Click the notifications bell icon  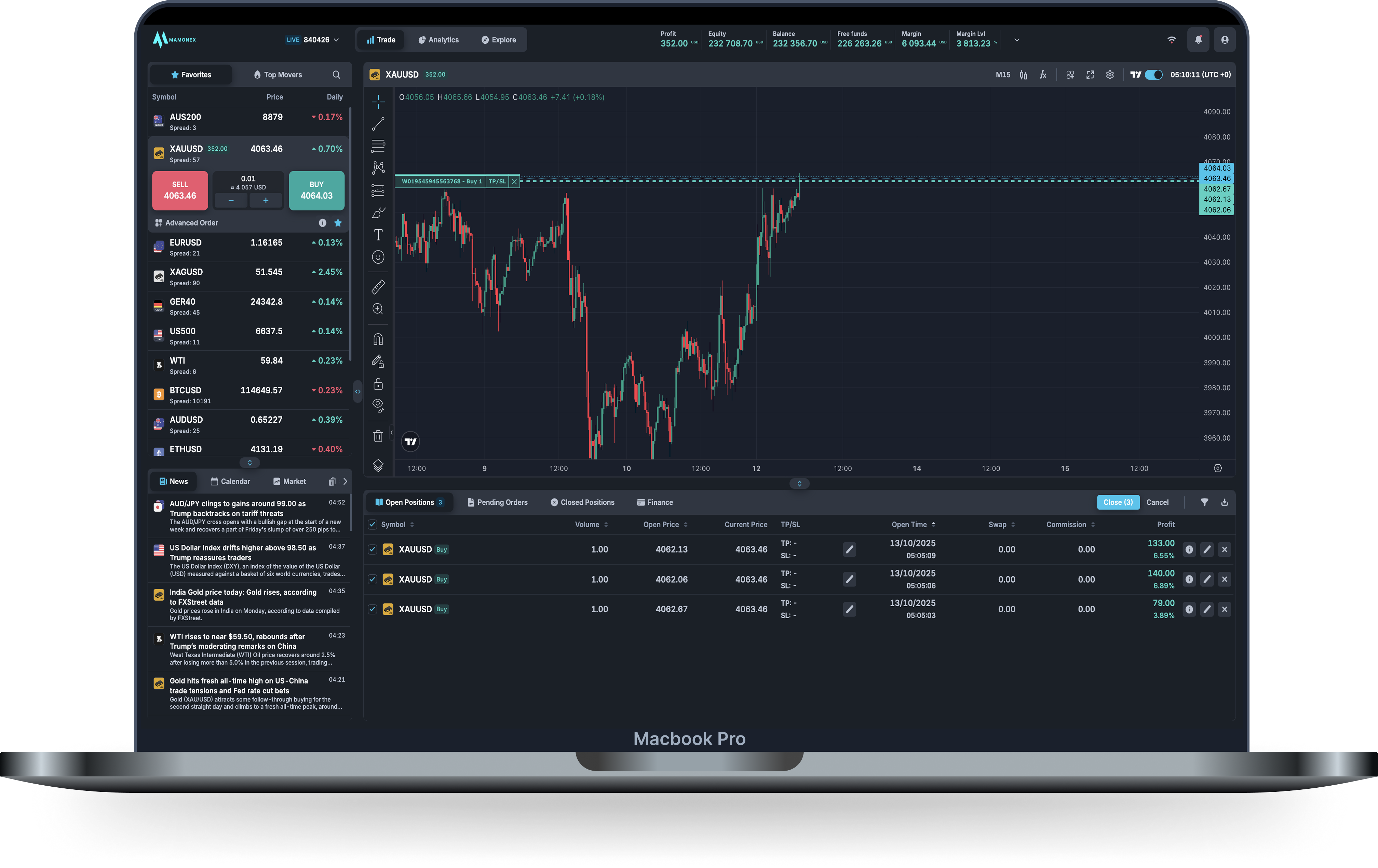click(x=1198, y=40)
